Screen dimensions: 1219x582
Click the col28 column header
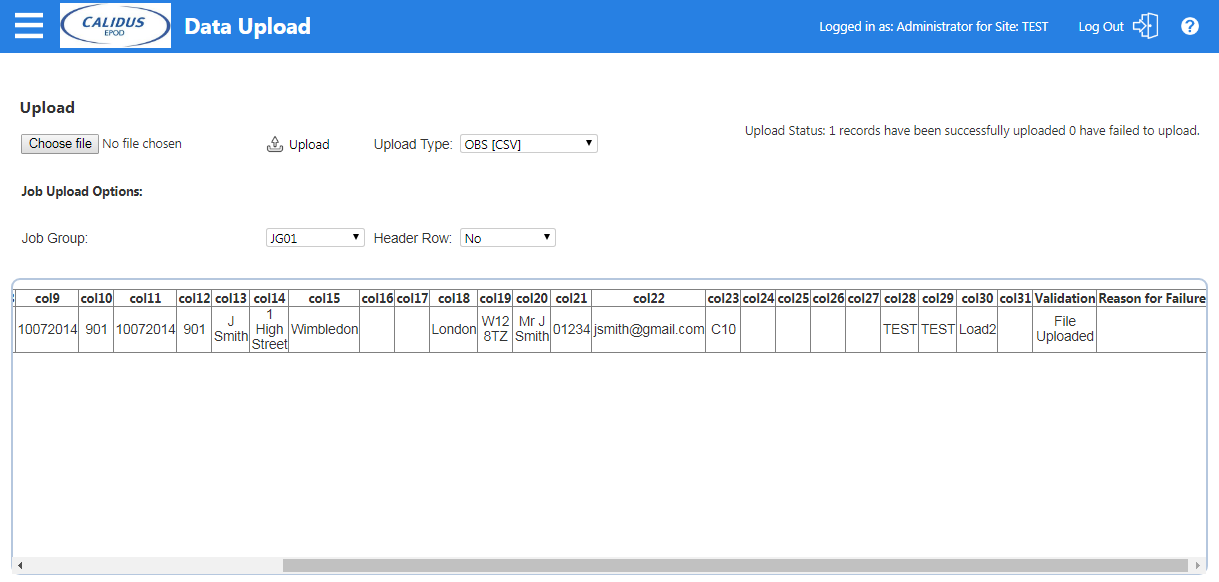click(900, 298)
